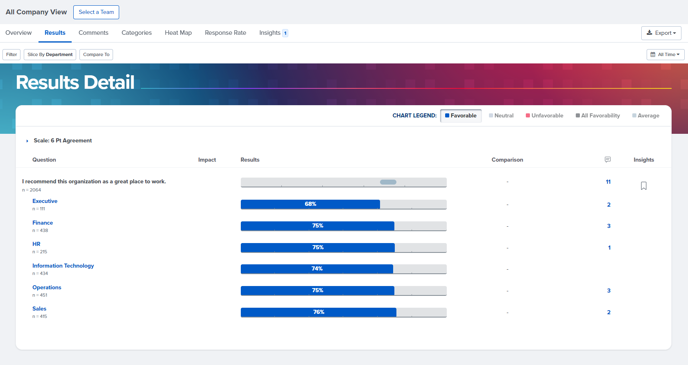Click the Impact column header
Viewport: 688px width, 365px height.
click(207, 160)
